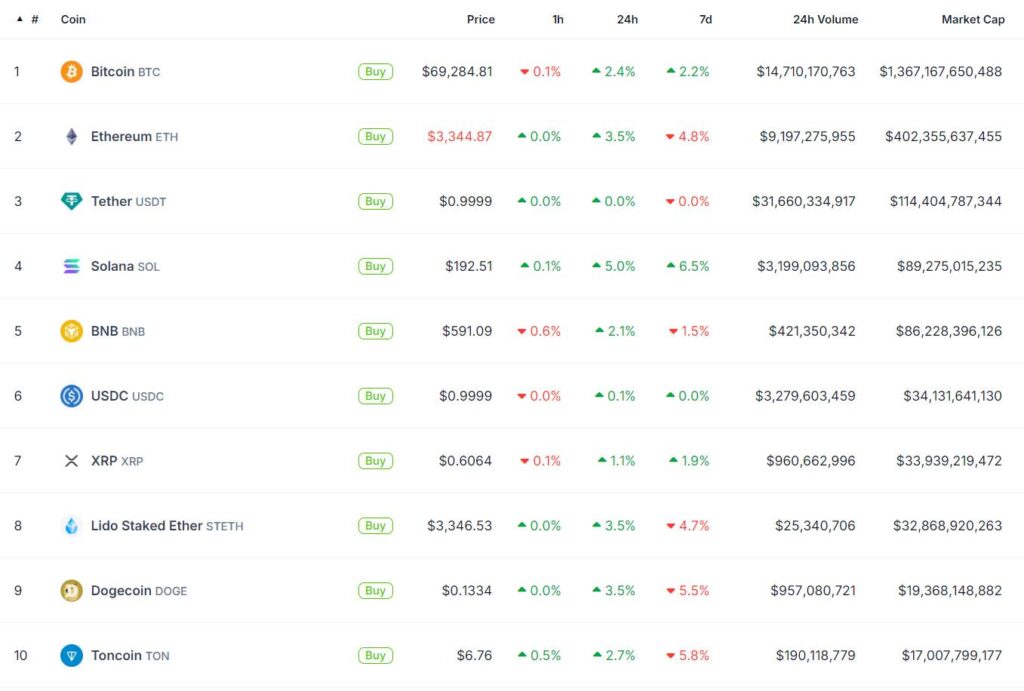Sort table by Price column header

point(481,20)
